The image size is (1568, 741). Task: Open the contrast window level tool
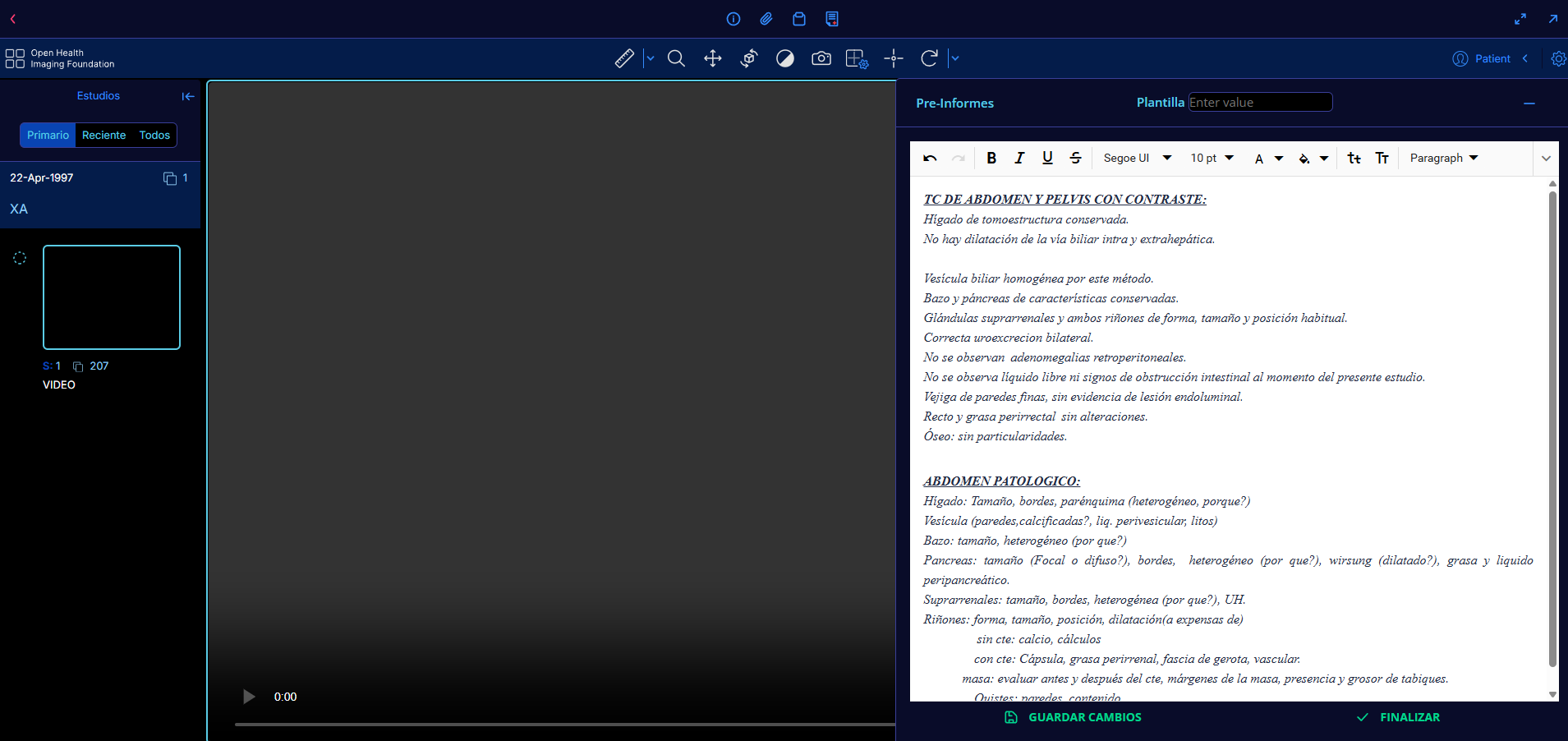785,58
